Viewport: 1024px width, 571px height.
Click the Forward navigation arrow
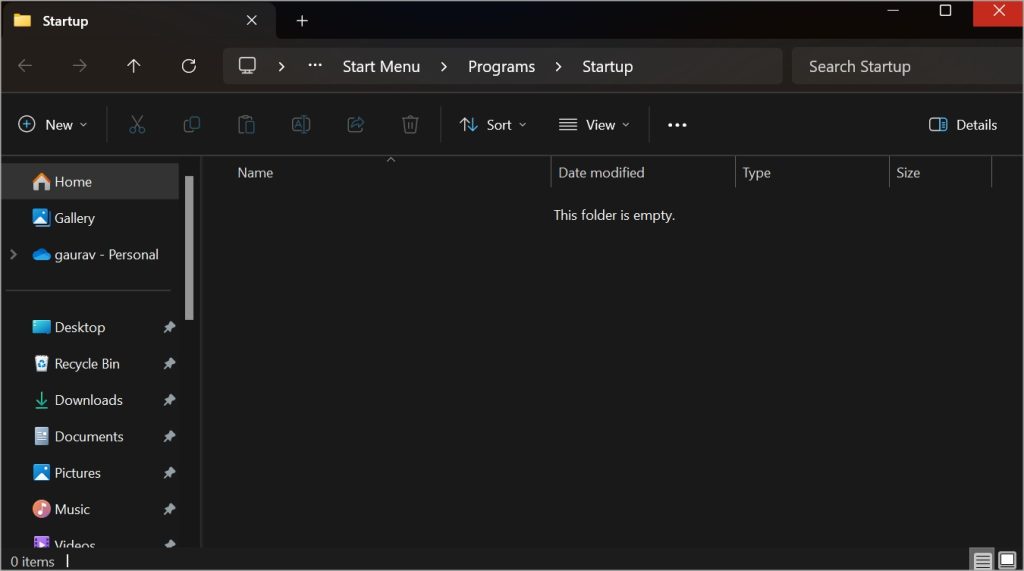tap(80, 66)
